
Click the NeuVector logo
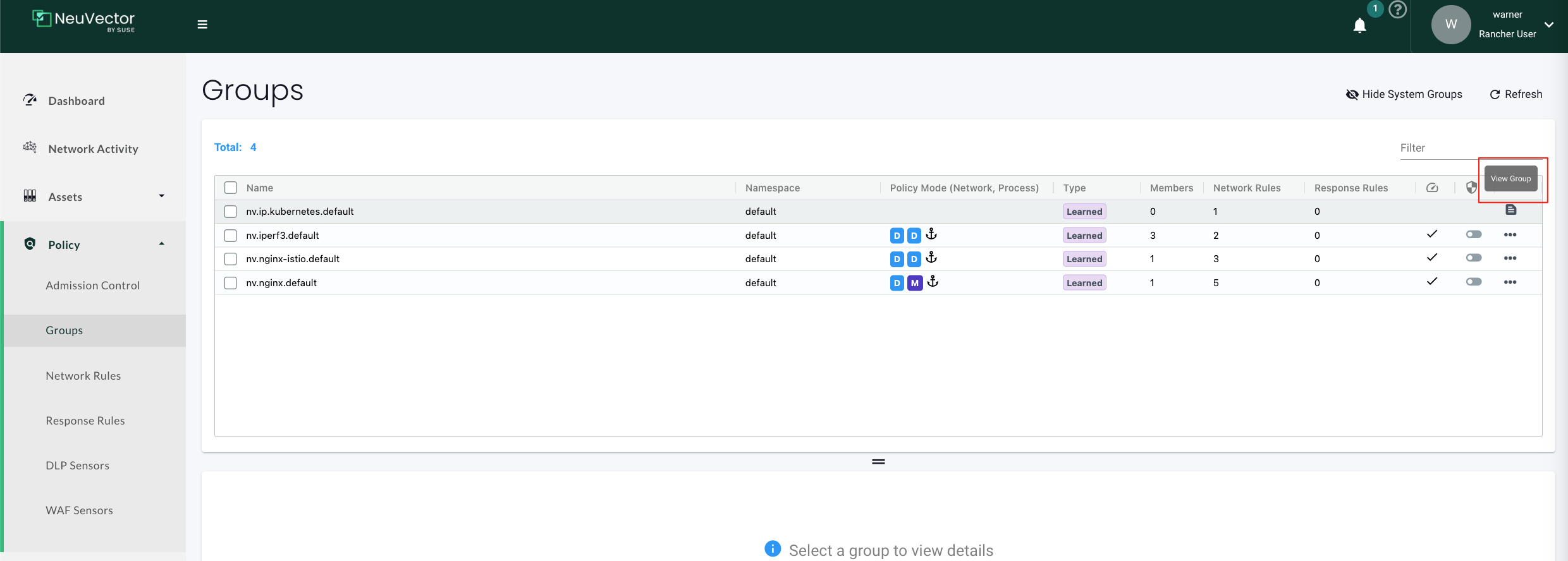click(83, 20)
